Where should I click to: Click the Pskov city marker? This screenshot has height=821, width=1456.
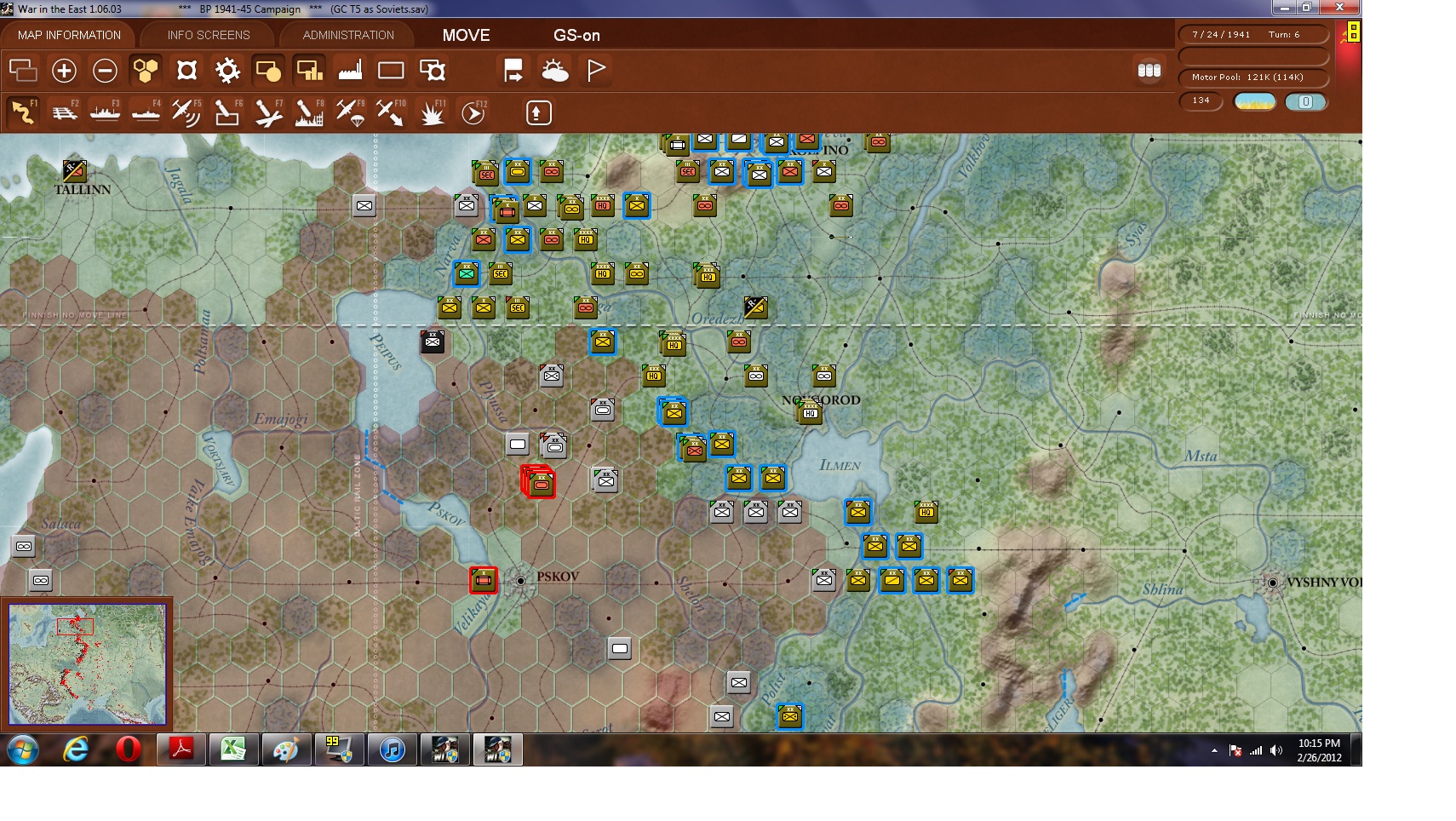click(521, 581)
